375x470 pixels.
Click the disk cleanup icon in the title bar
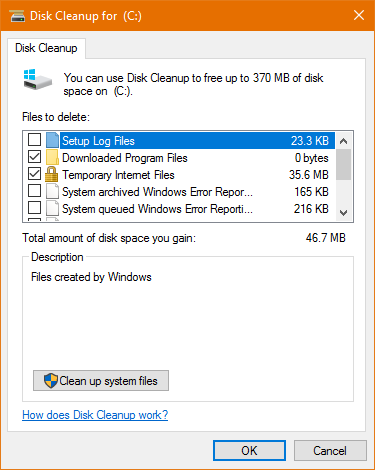(x=17, y=16)
